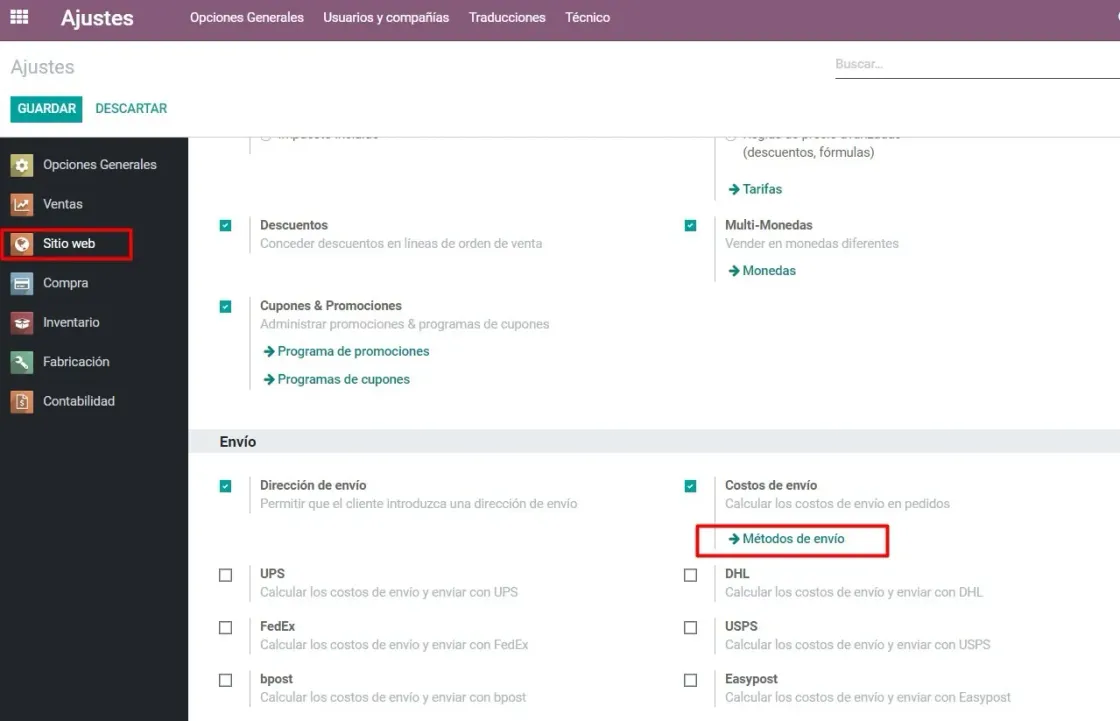This screenshot has width=1120, height=721.
Task: Click 'Calcular los costos de envío en pedidos' text
Action: (x=837, y=504)
